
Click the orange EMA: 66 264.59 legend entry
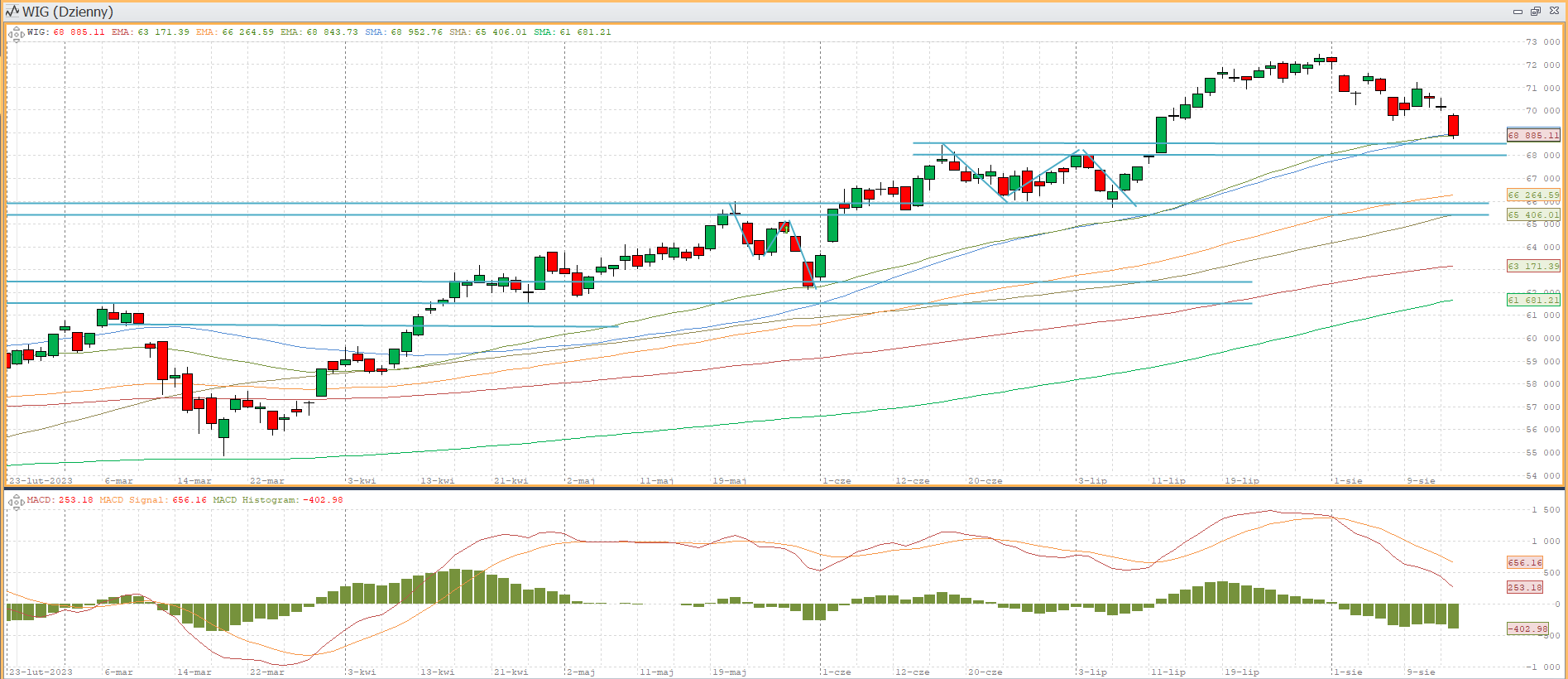[x=235, y=32]
